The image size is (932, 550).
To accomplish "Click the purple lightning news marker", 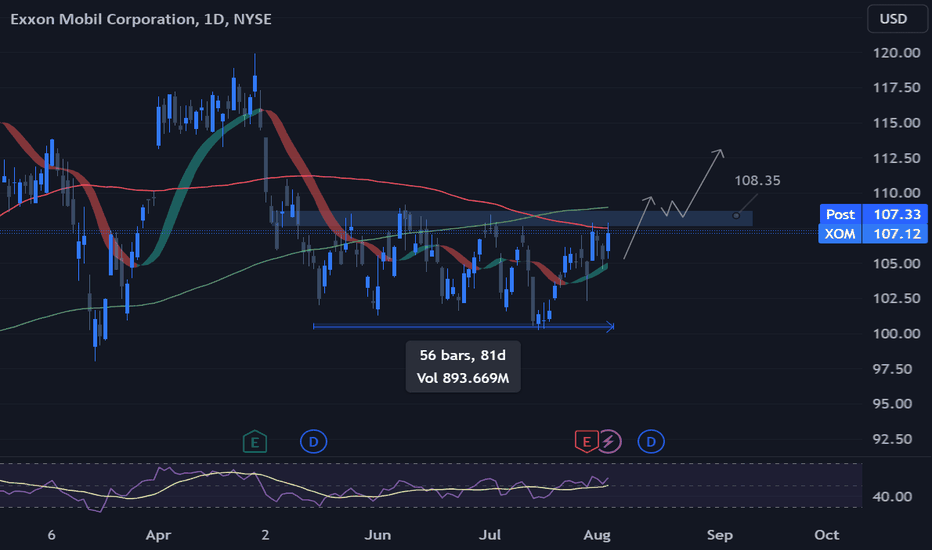I will [x=609, y=442].
